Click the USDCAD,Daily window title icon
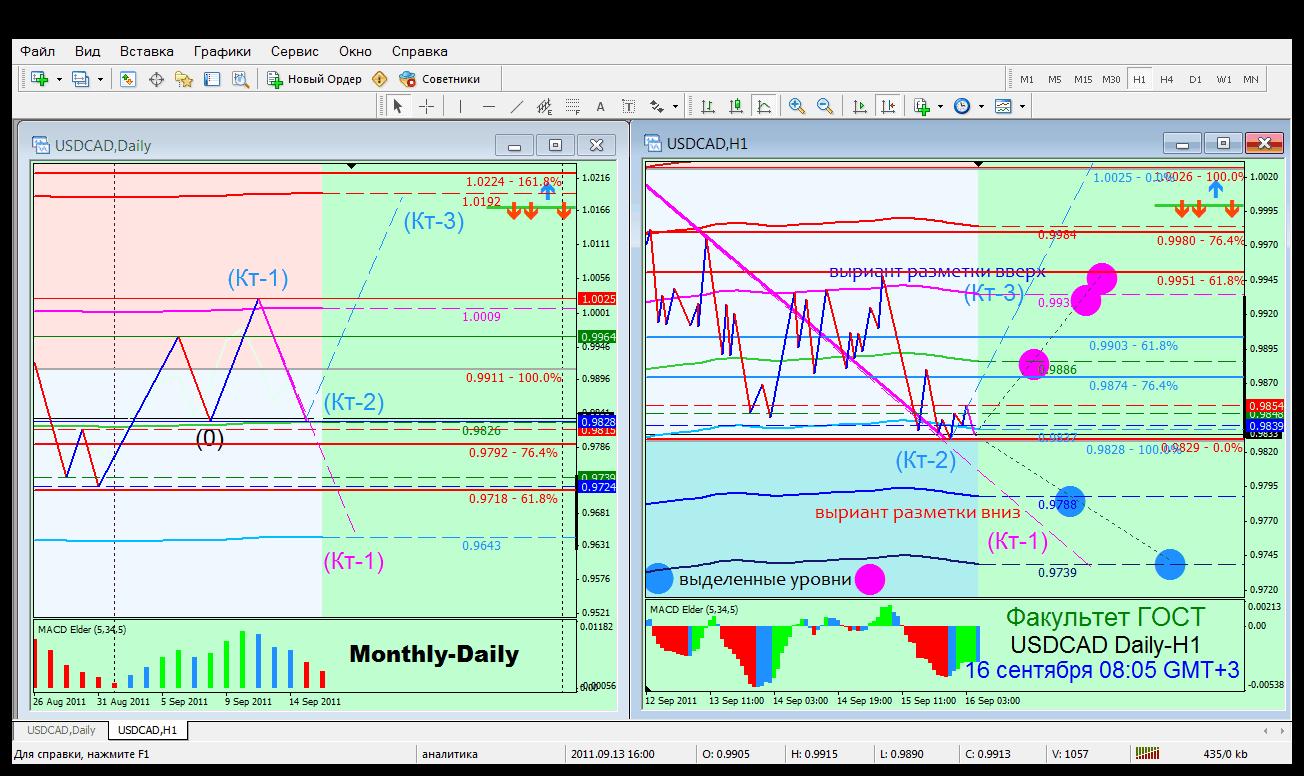Viewport: 1304px width, 776px height. pyautogui.click(x=41, y=145)
